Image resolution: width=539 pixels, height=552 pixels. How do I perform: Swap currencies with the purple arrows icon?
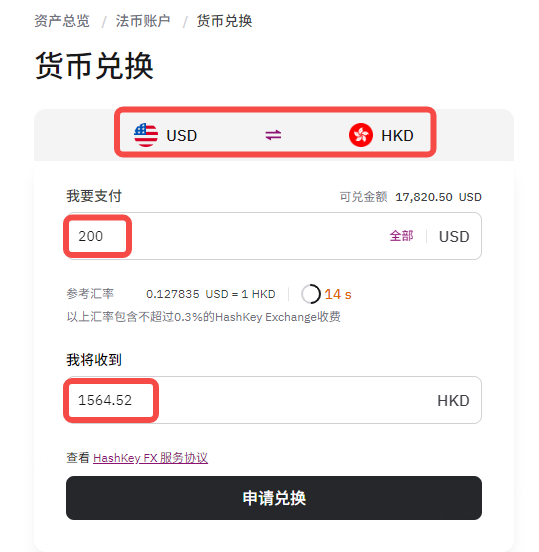tap(273, 135)
